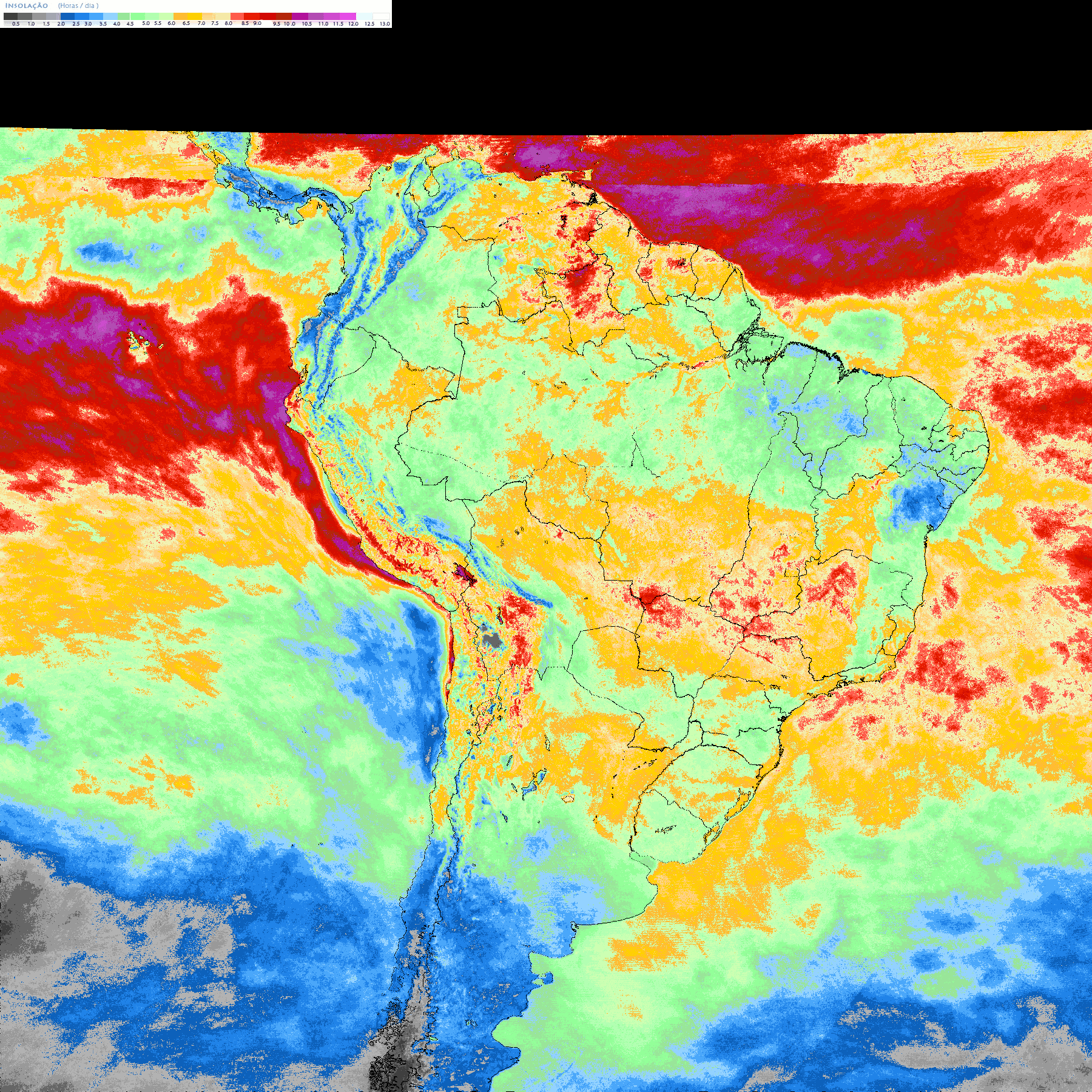Click the 5.5 legend value
The image size is (1092, 1092).
(158, 23)
